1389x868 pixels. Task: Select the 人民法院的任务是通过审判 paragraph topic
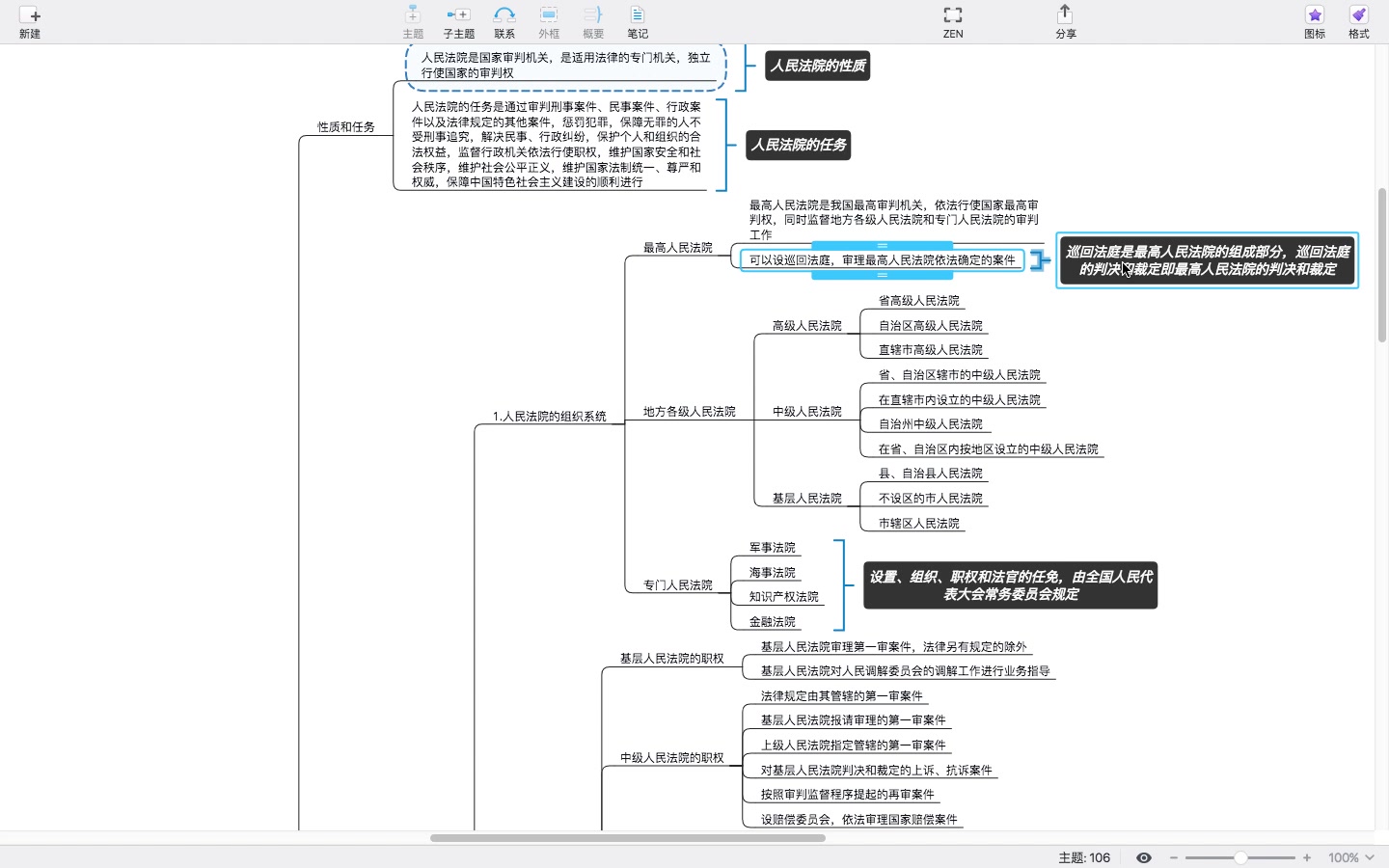[557, 145]
